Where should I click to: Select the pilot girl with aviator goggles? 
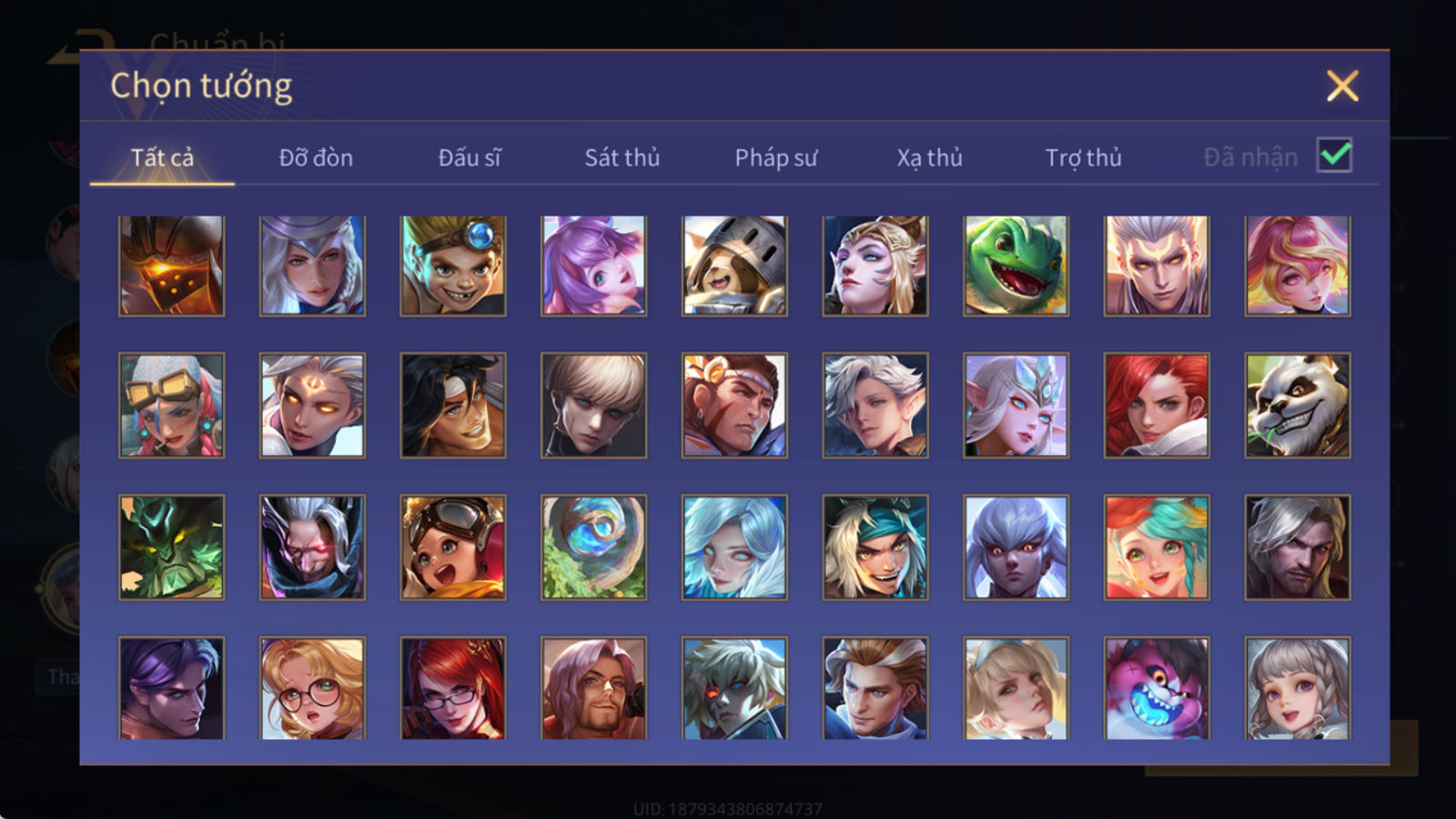click(x=452, y=547)
